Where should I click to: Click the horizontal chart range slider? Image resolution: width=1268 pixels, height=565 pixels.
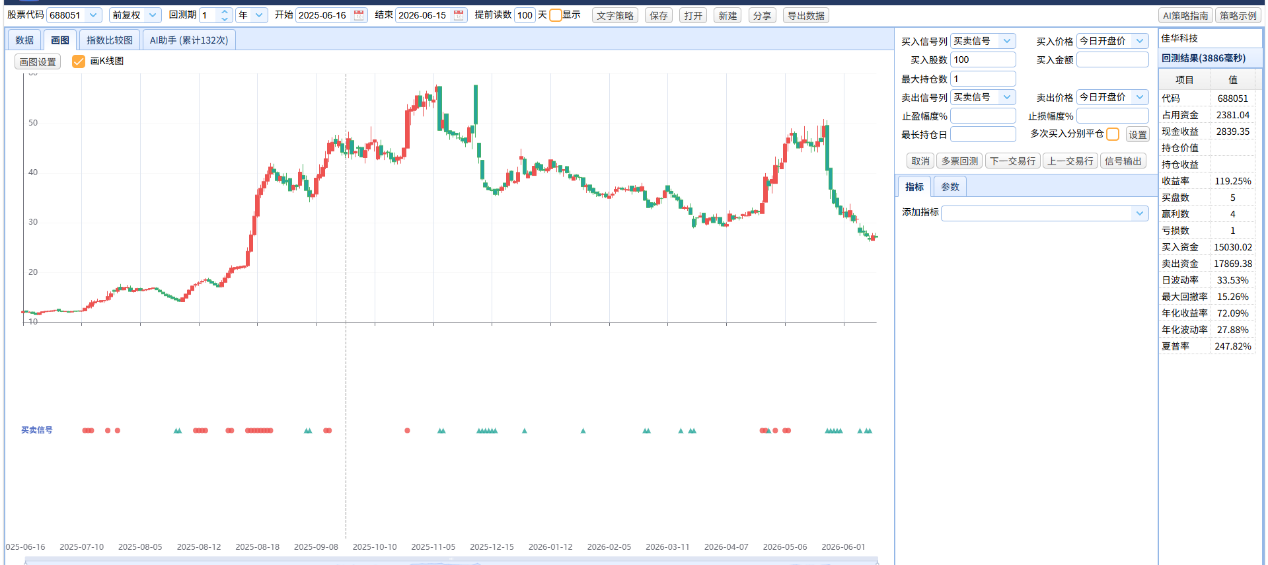tap(450, 562)
